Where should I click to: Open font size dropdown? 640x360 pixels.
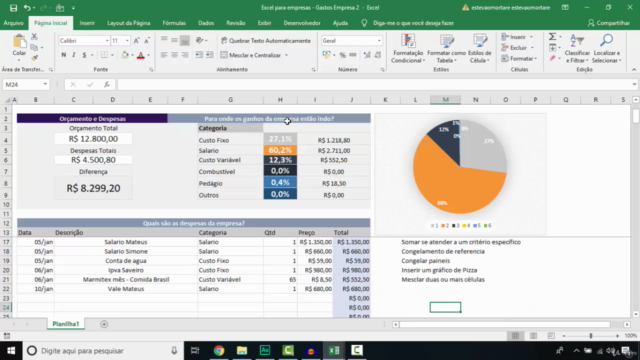click(127, 41)
